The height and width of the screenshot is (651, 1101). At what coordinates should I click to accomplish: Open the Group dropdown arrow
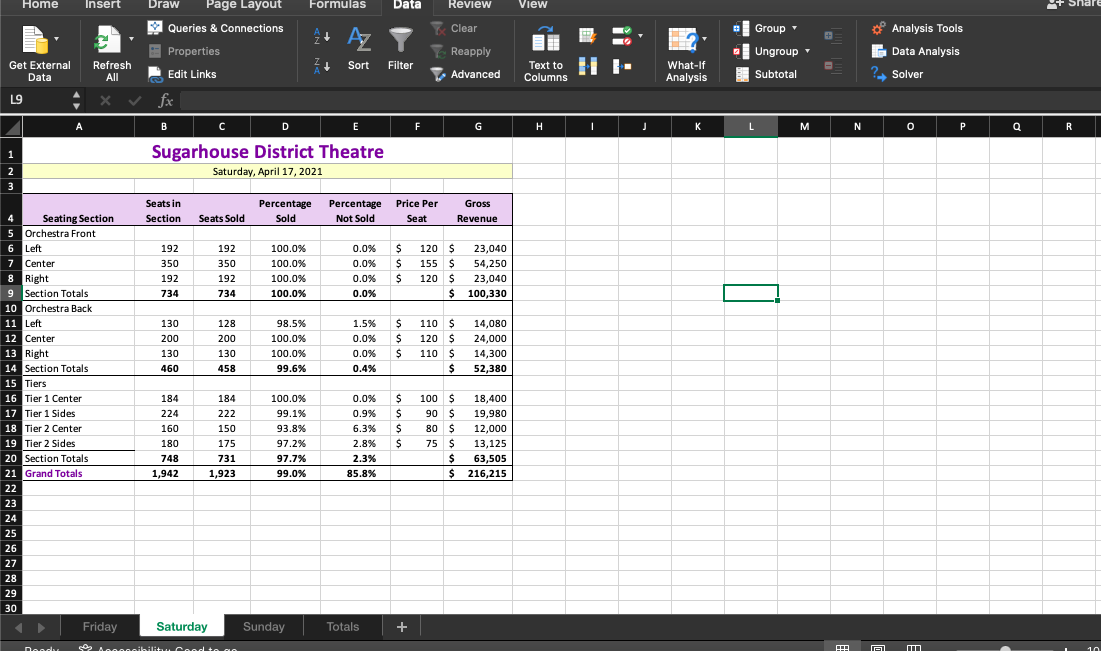(x=795, y=28)
